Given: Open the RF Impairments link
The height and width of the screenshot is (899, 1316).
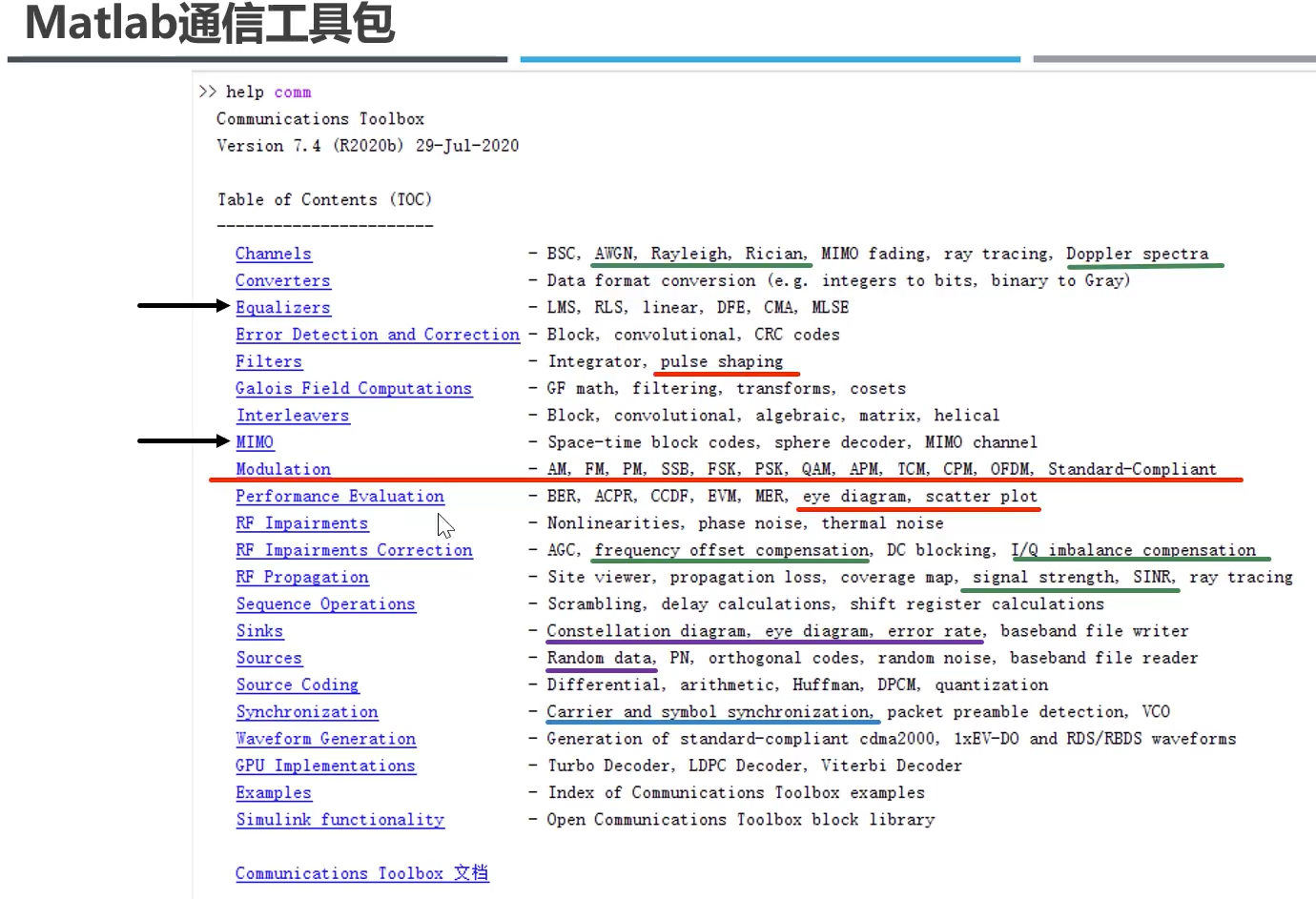Looking at the screenshot, I should pyautogui.click(x=301, y=523).
